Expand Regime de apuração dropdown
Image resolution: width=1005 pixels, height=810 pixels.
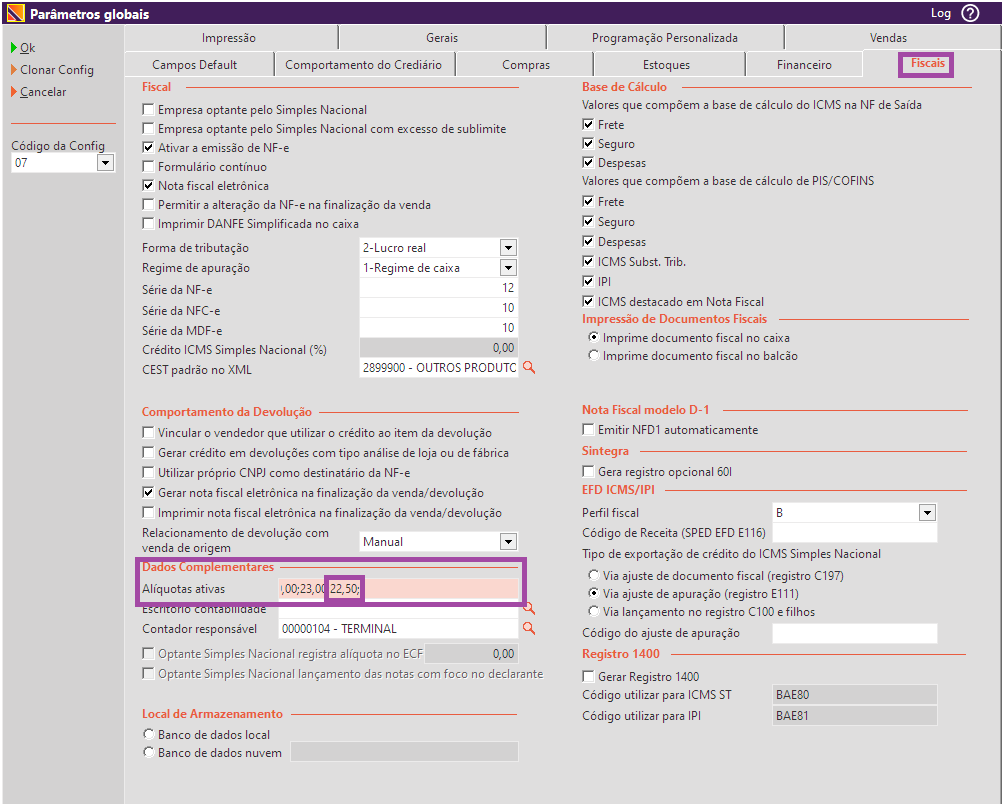pos(508,268)
